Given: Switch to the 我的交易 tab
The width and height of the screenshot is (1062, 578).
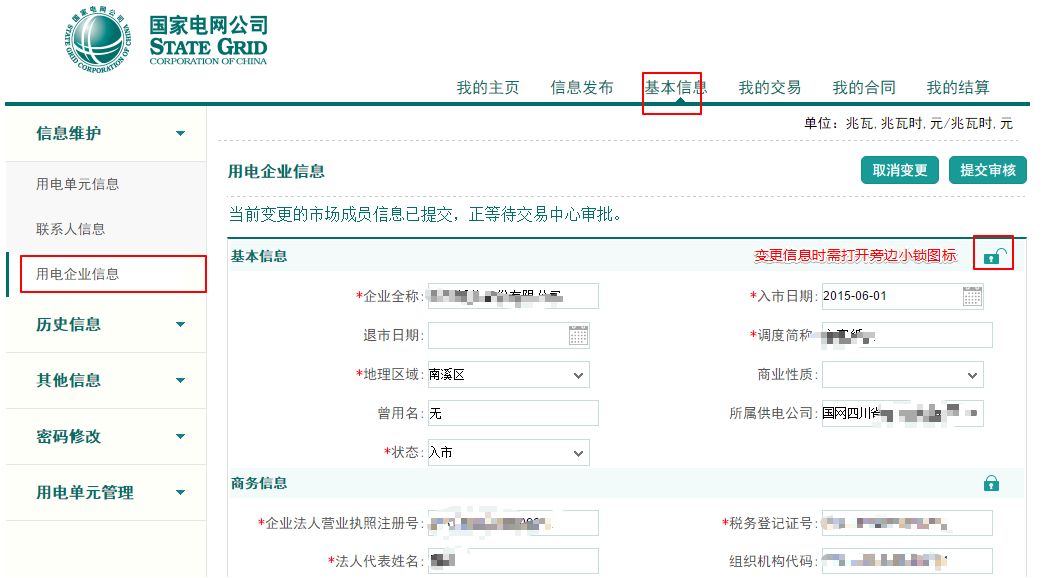Looking at the screenshot, I should [x=769, y=88].
